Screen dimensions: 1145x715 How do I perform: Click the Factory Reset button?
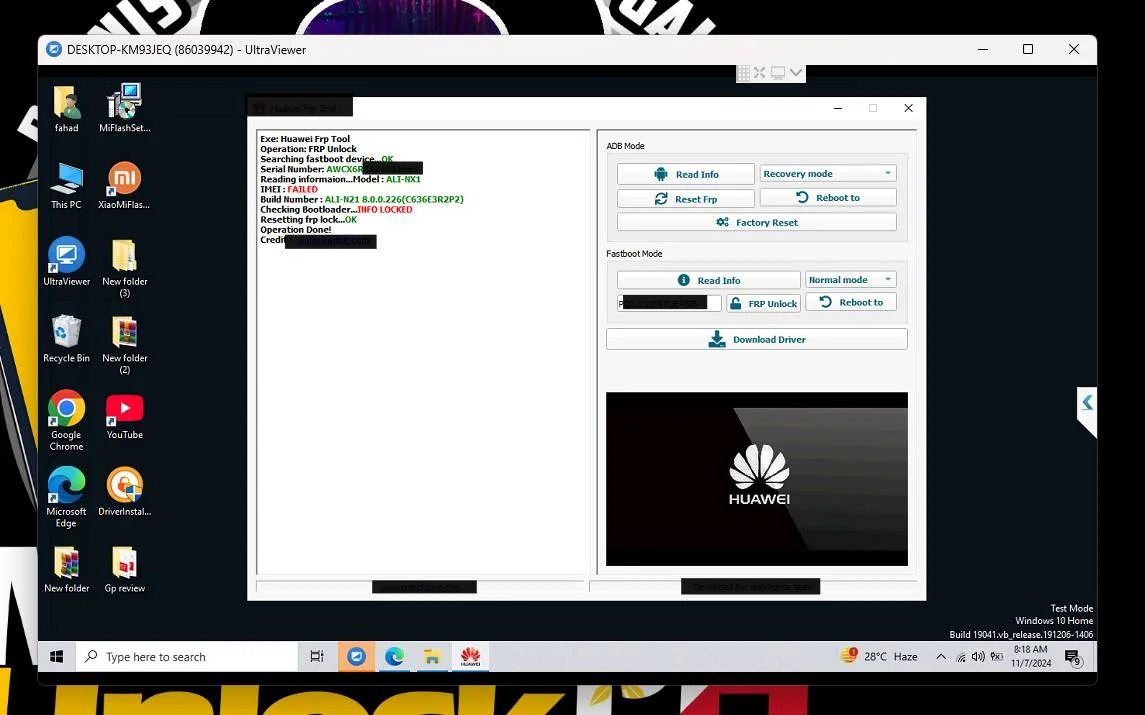click(x=757, y=222)
